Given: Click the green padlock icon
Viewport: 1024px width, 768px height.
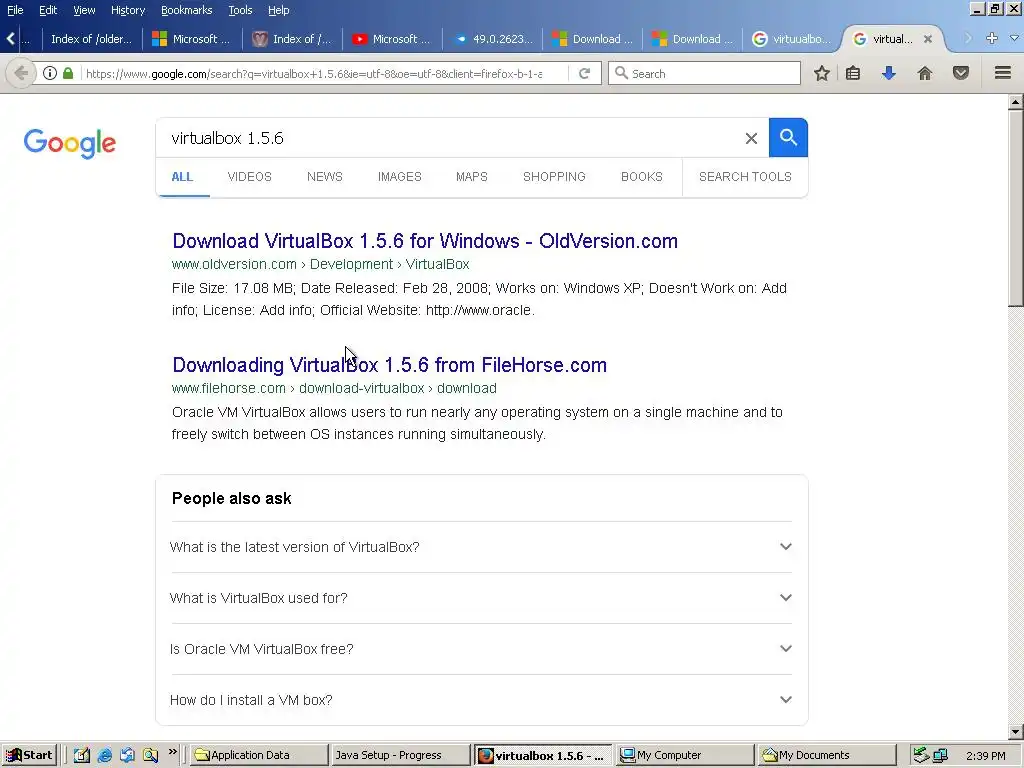Looking at the screenshot, I should tap(68, 73).
